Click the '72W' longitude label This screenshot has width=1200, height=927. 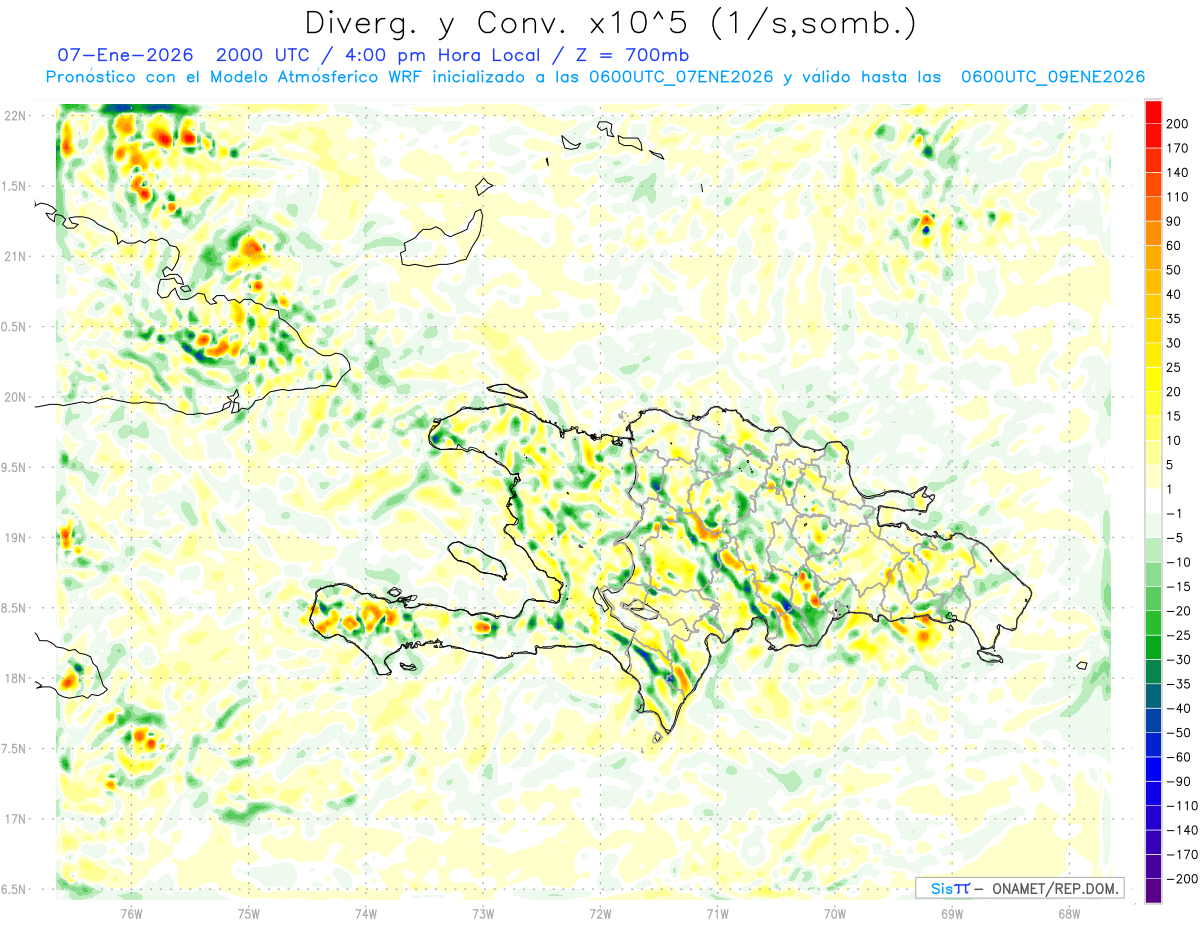click(600, 914)
